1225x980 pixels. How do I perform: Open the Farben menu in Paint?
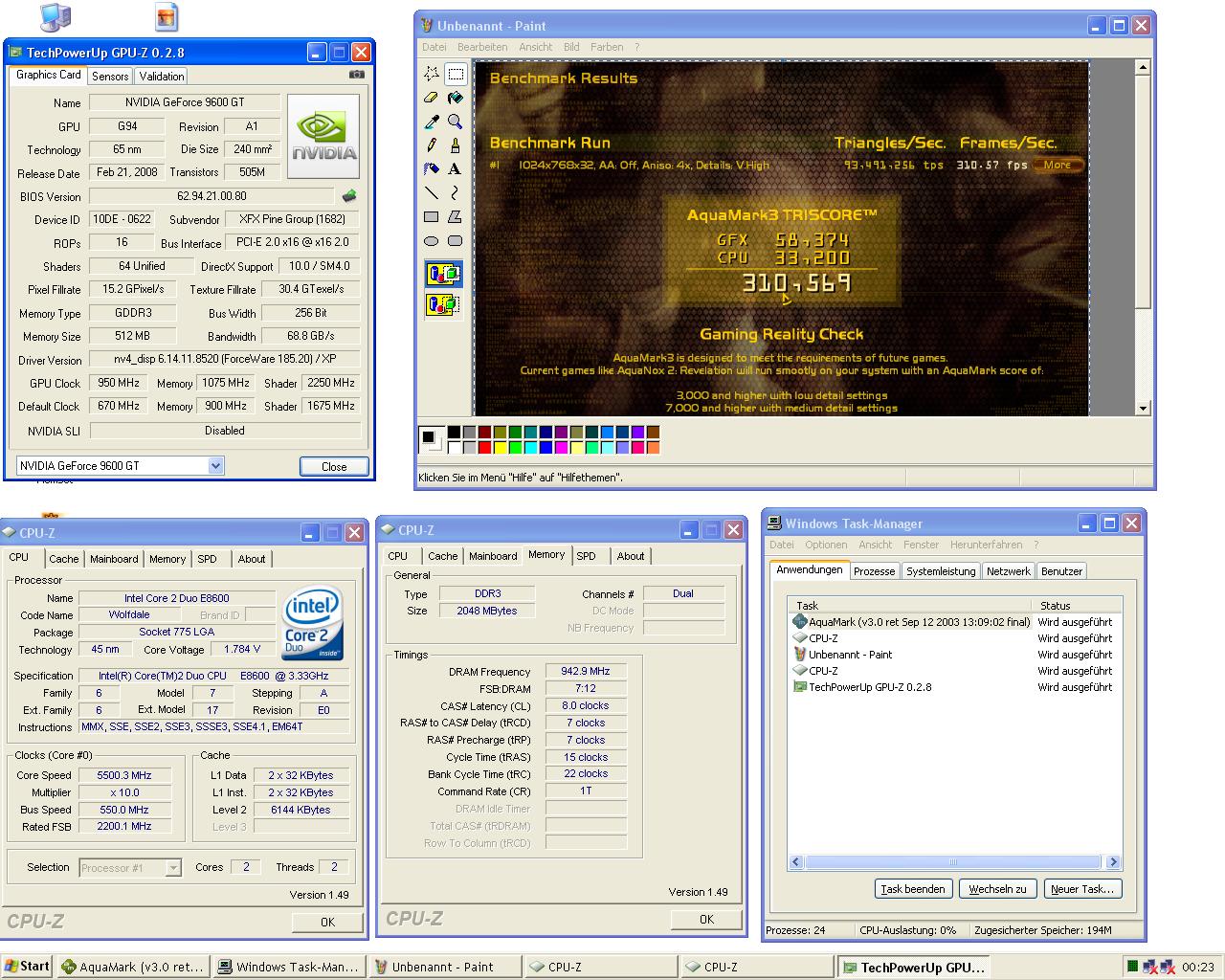[607, 47]
